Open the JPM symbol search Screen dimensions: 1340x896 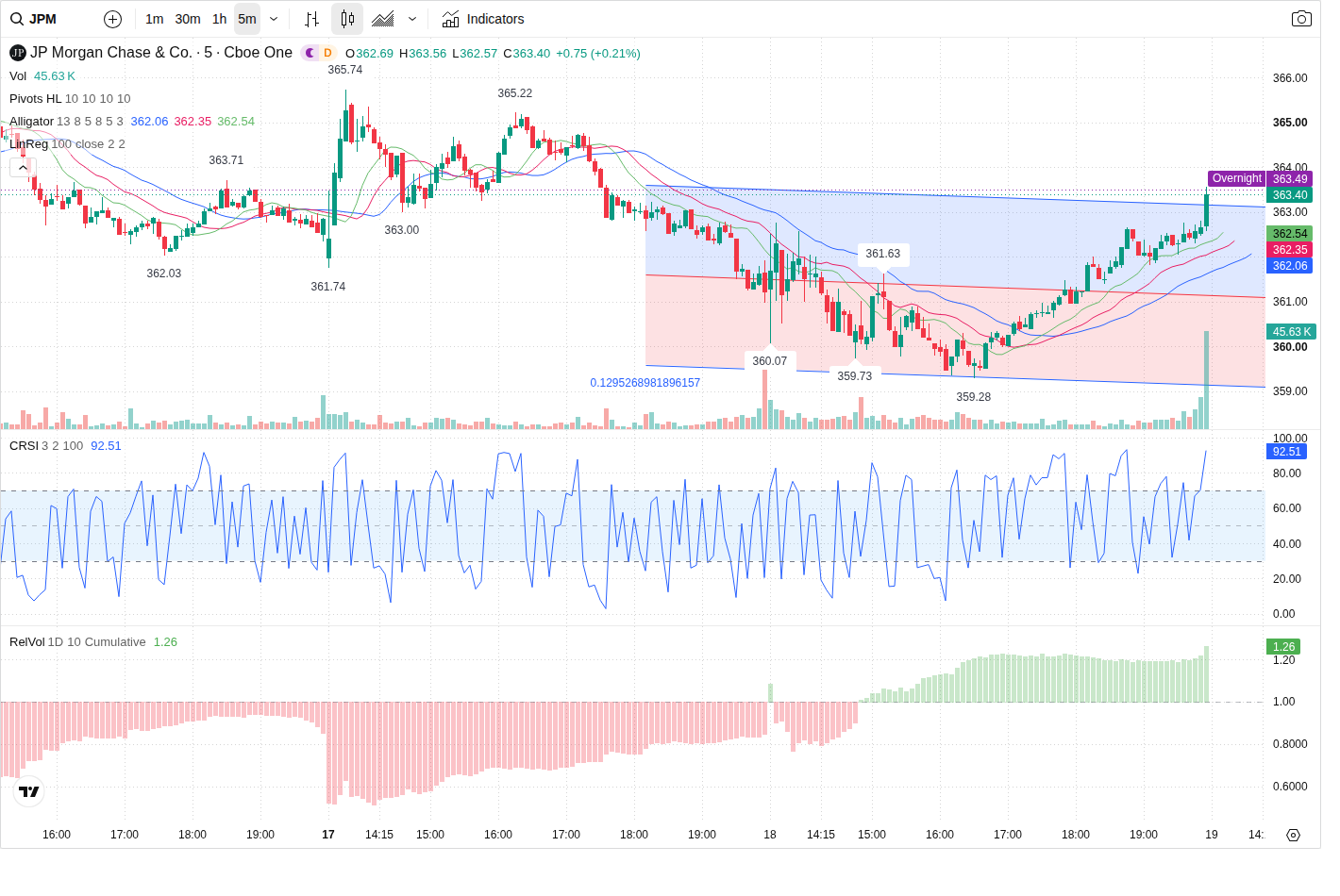[x=34, y=19]
